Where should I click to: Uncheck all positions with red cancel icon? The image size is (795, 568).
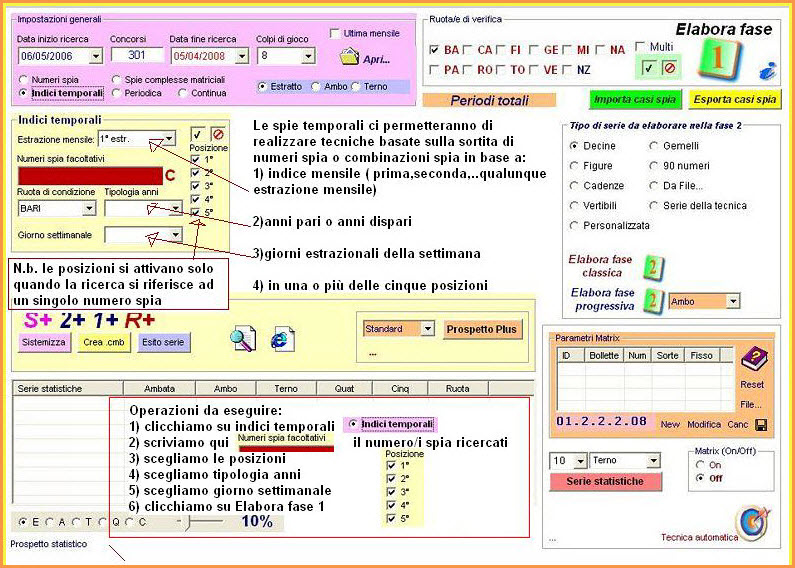coord(218,135)
